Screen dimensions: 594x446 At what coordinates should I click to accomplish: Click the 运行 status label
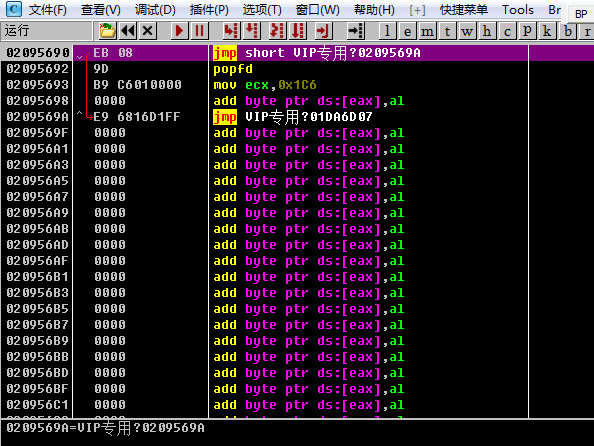pyautogui.click(x=17, y=30)
